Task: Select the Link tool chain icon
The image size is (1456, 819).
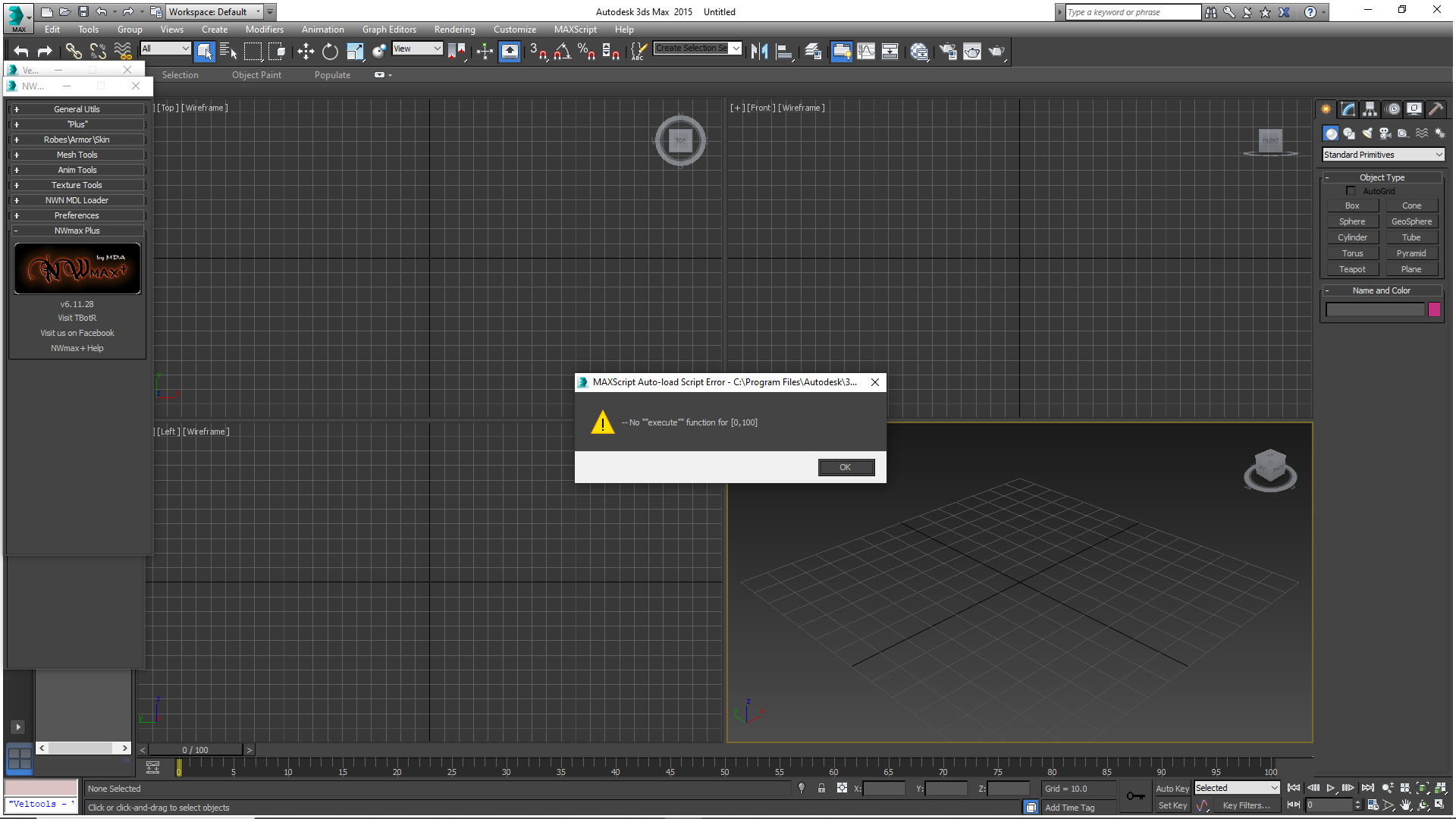Action: [x=74, y=52]
